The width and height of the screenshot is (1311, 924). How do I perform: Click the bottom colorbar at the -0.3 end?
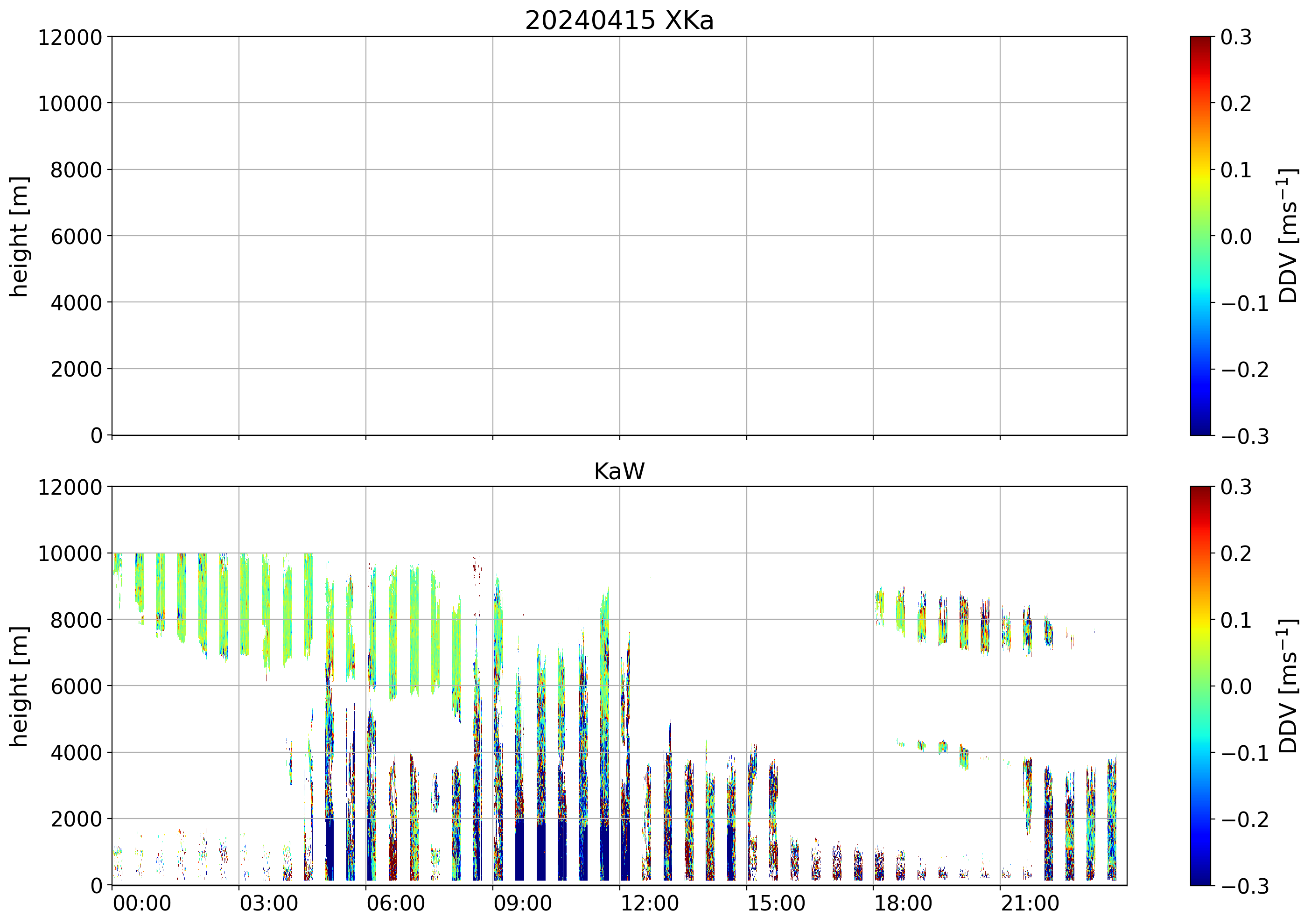click(1200, 881)
